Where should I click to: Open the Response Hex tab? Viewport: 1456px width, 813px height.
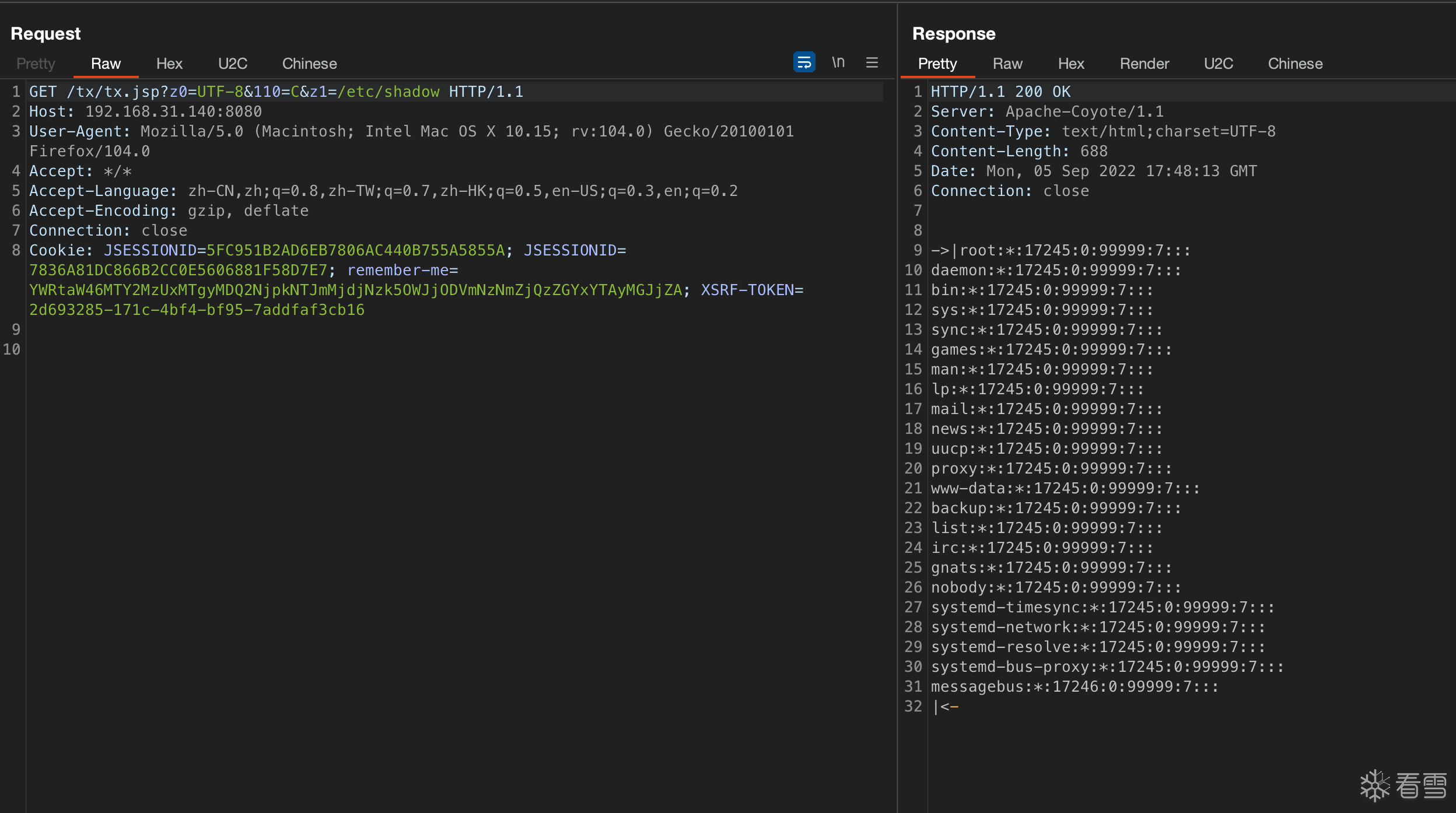(1071, 64)
